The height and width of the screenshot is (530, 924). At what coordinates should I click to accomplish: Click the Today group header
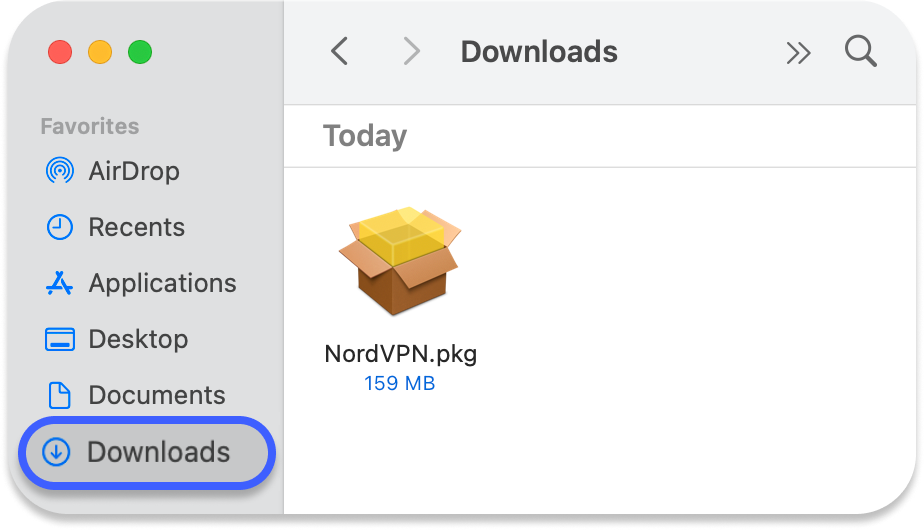click(365, 136)
